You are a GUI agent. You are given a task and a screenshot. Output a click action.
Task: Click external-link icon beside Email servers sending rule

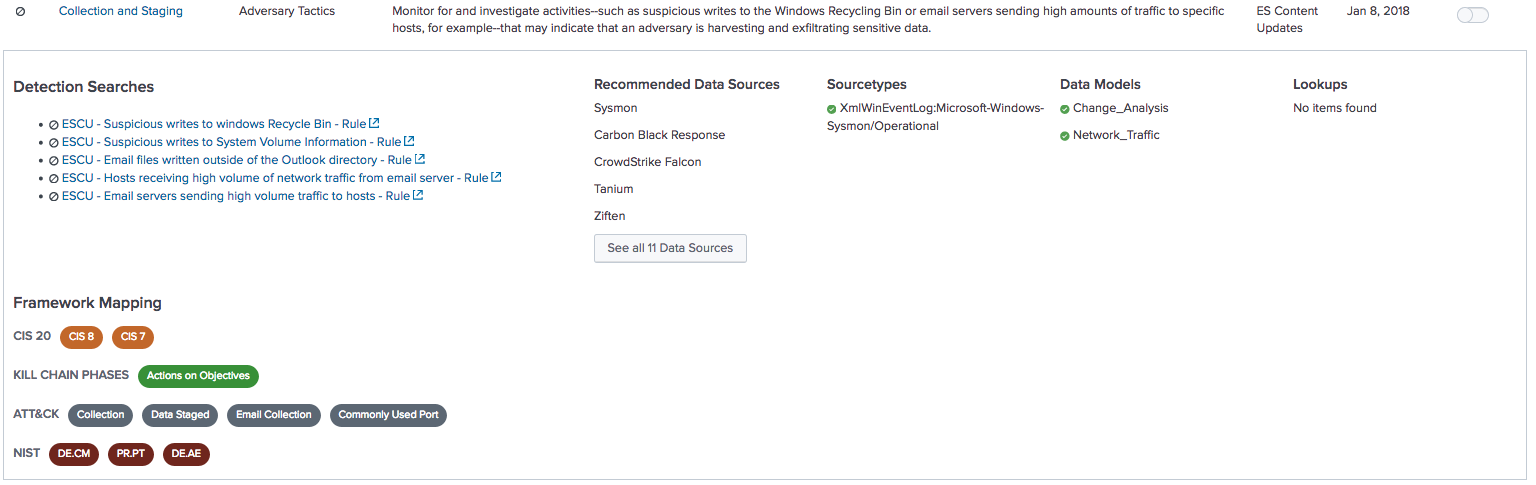pyautogui.click(x=418, y=196)
